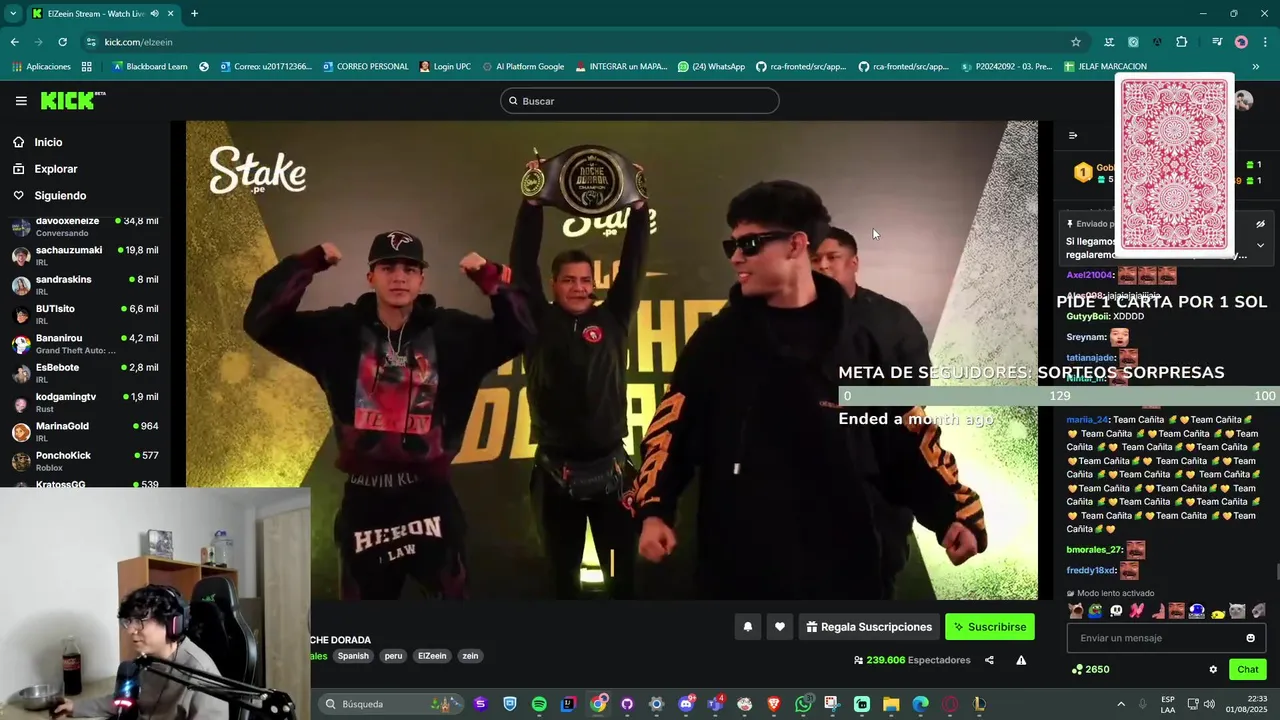Toggle stream notifications bell
This screenshot has width=1280, height=720.
click(x=747, y=627)
